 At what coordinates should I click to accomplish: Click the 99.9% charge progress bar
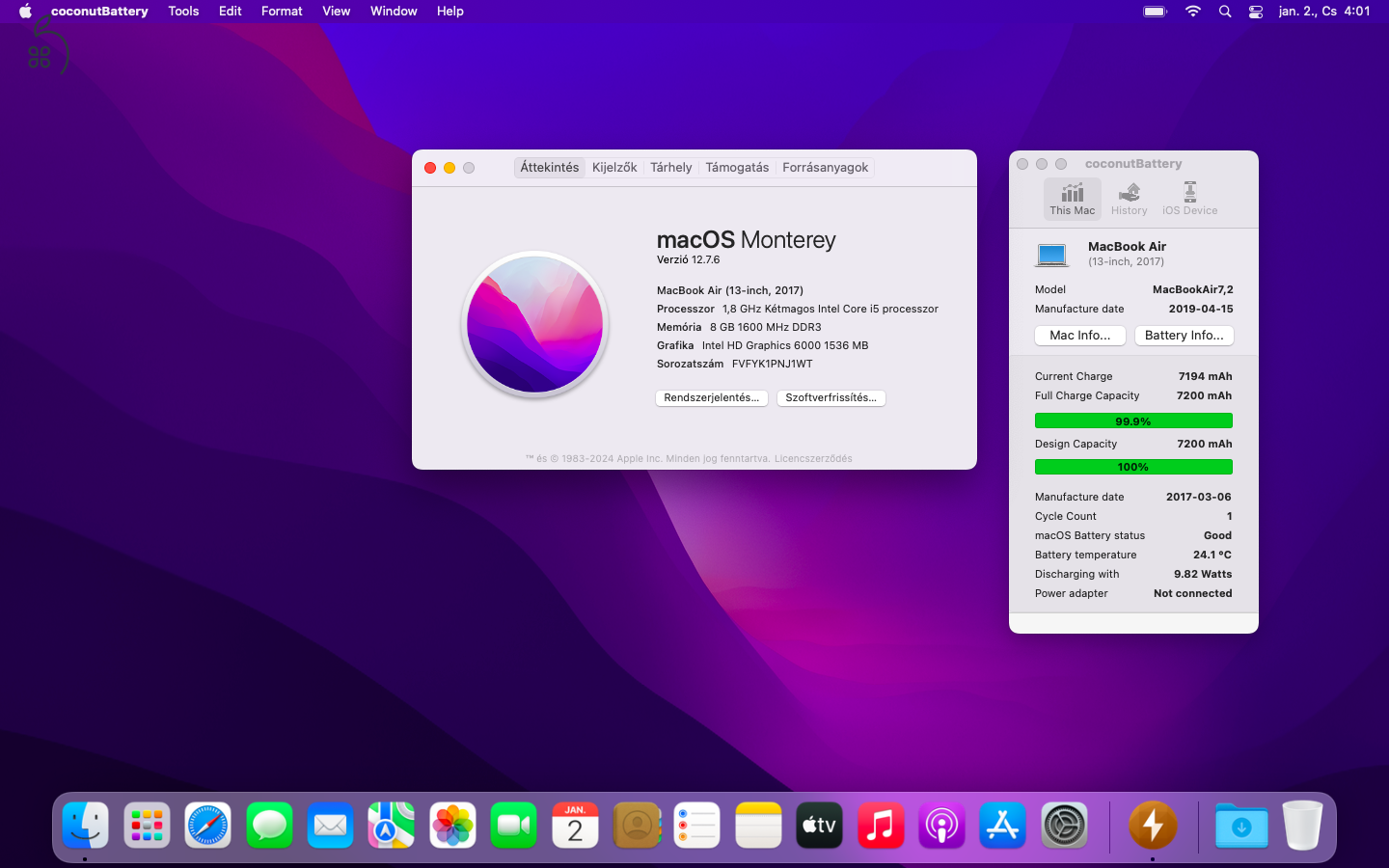(1133, 421)
